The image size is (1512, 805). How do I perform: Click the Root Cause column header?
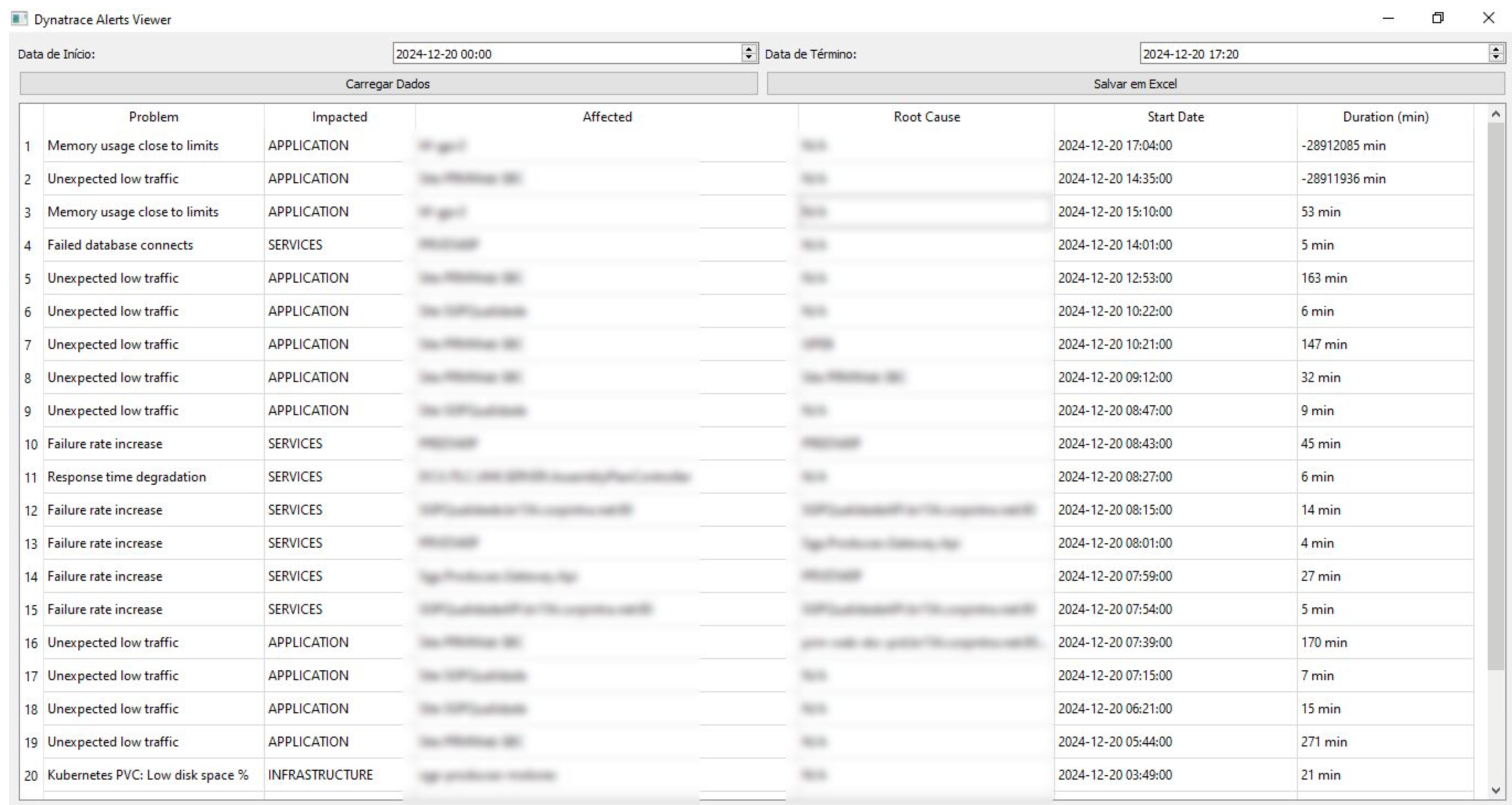926,117
